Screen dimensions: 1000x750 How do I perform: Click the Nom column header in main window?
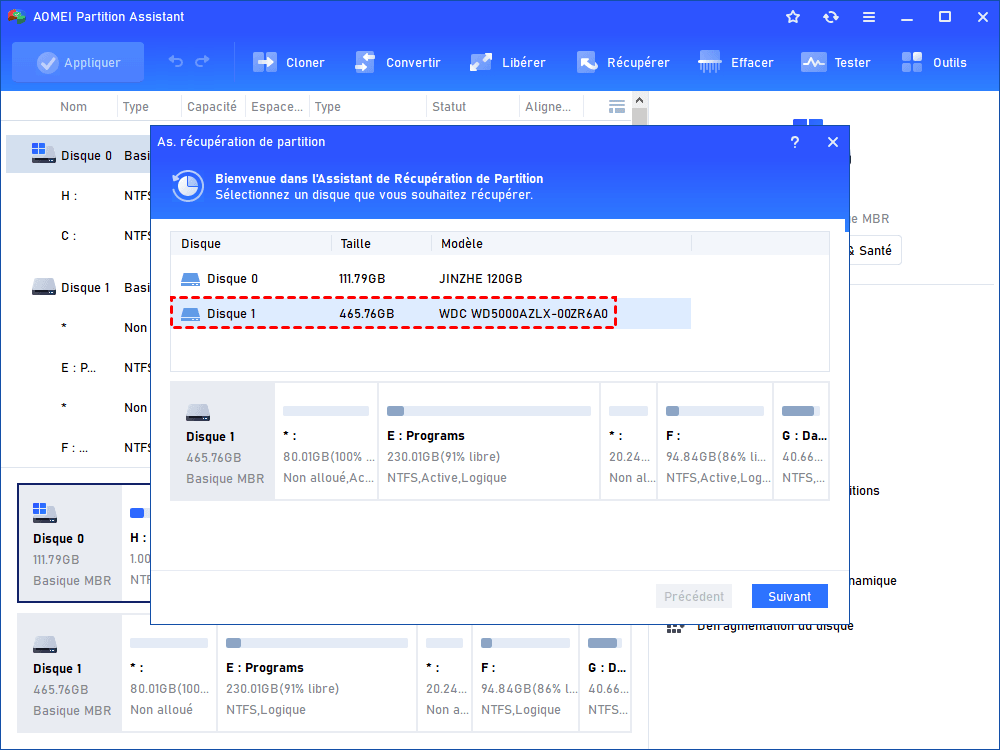[x=73, y=107]
